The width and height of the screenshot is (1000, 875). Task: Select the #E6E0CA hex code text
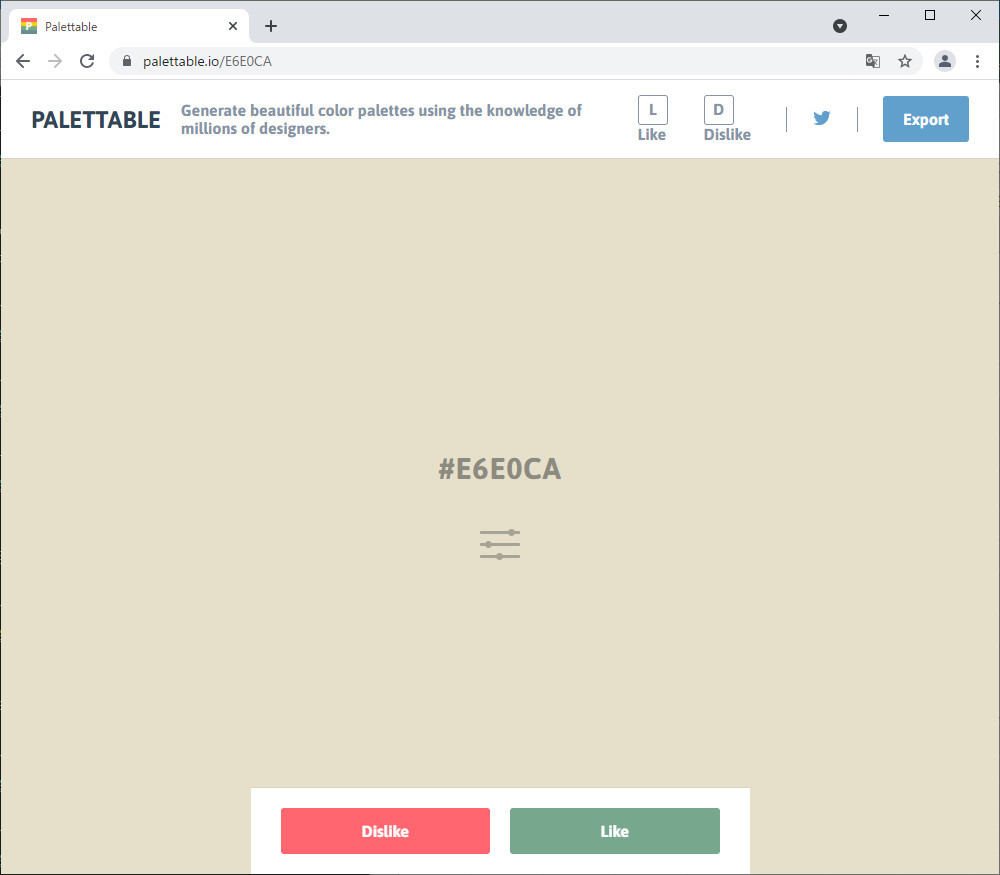(499, 469)
